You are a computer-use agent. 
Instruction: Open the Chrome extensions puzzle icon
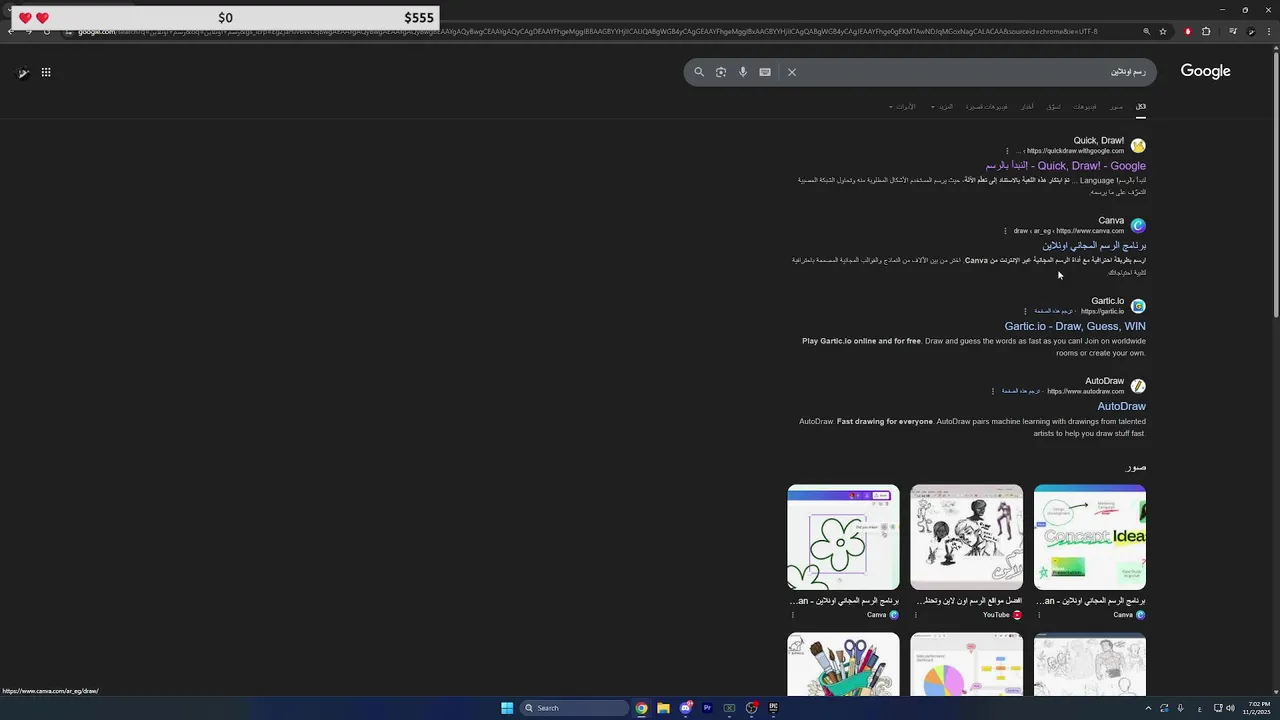[1206, 31]
